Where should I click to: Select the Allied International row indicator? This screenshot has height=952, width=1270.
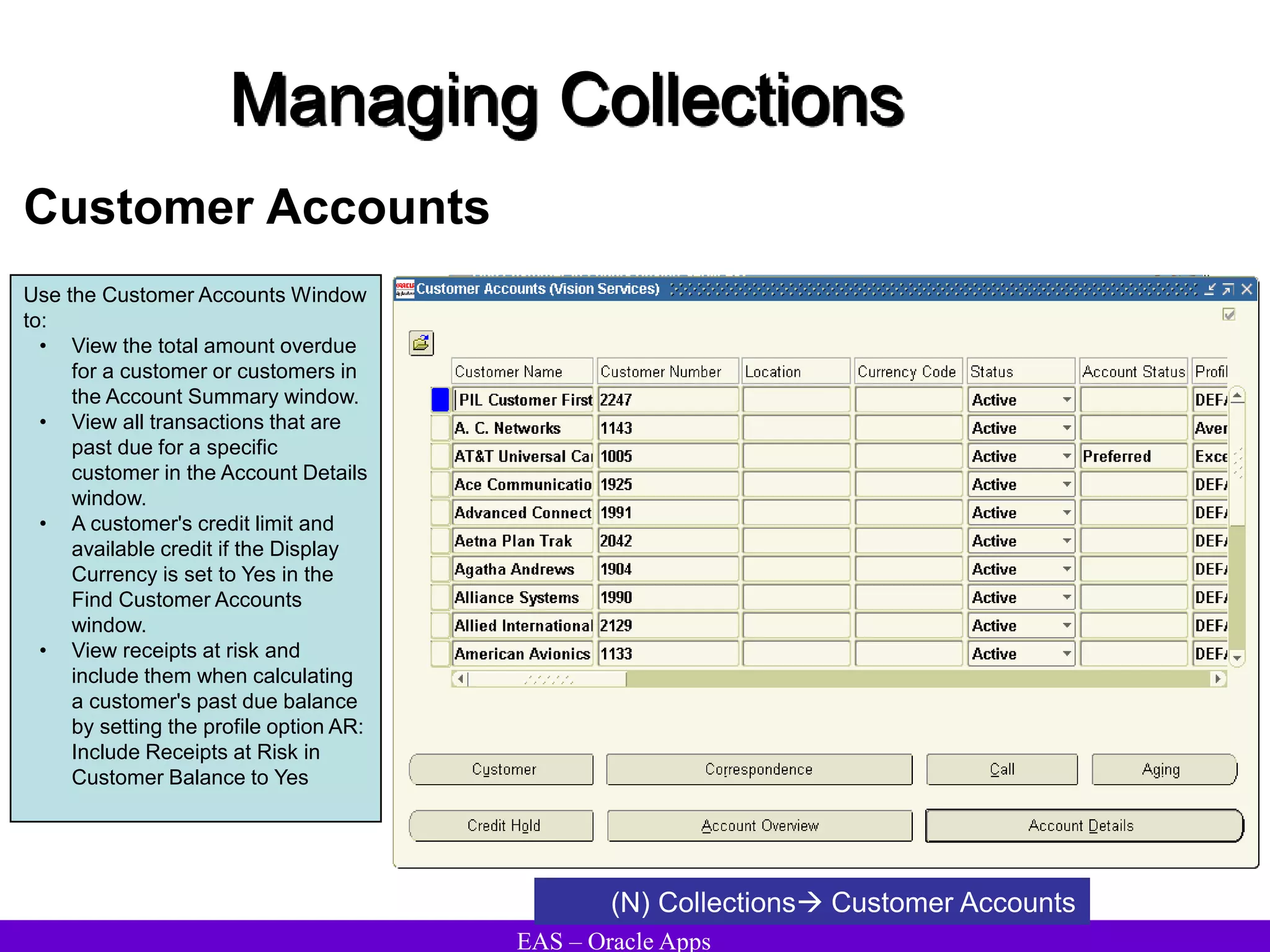pos(440,625)
